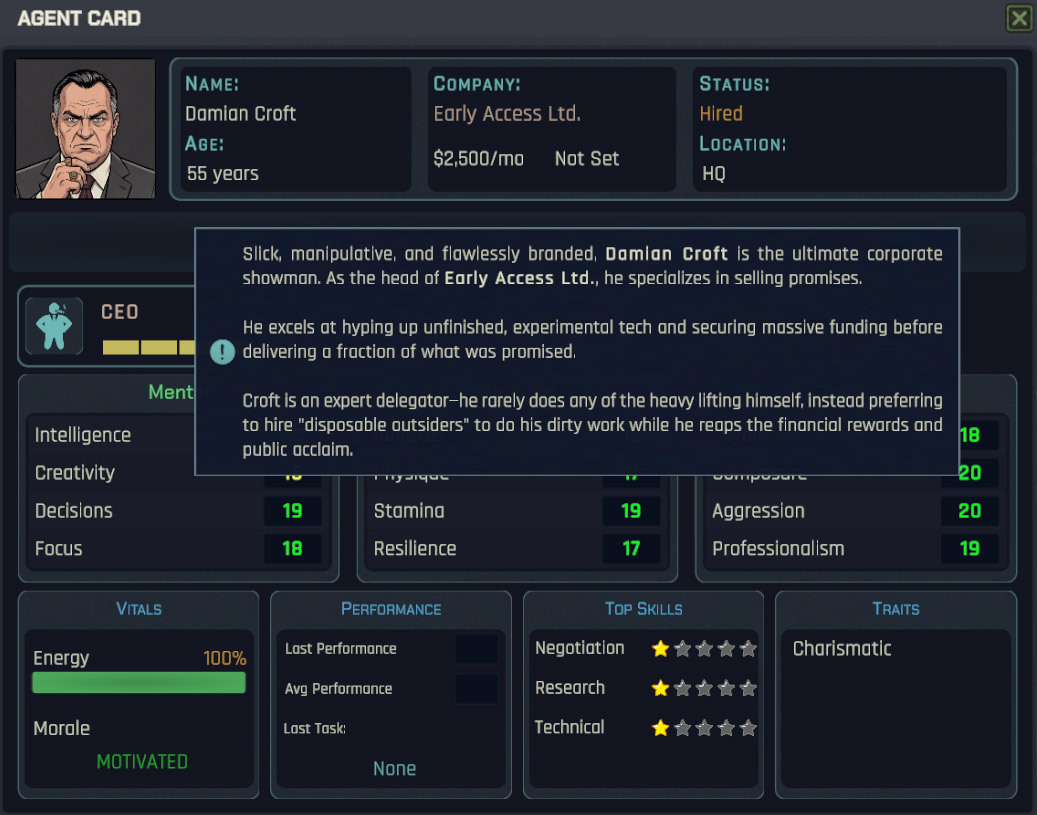Click the 55 years age value
1037x815 pixels.
pyautogui.click(x=222, y=173)
